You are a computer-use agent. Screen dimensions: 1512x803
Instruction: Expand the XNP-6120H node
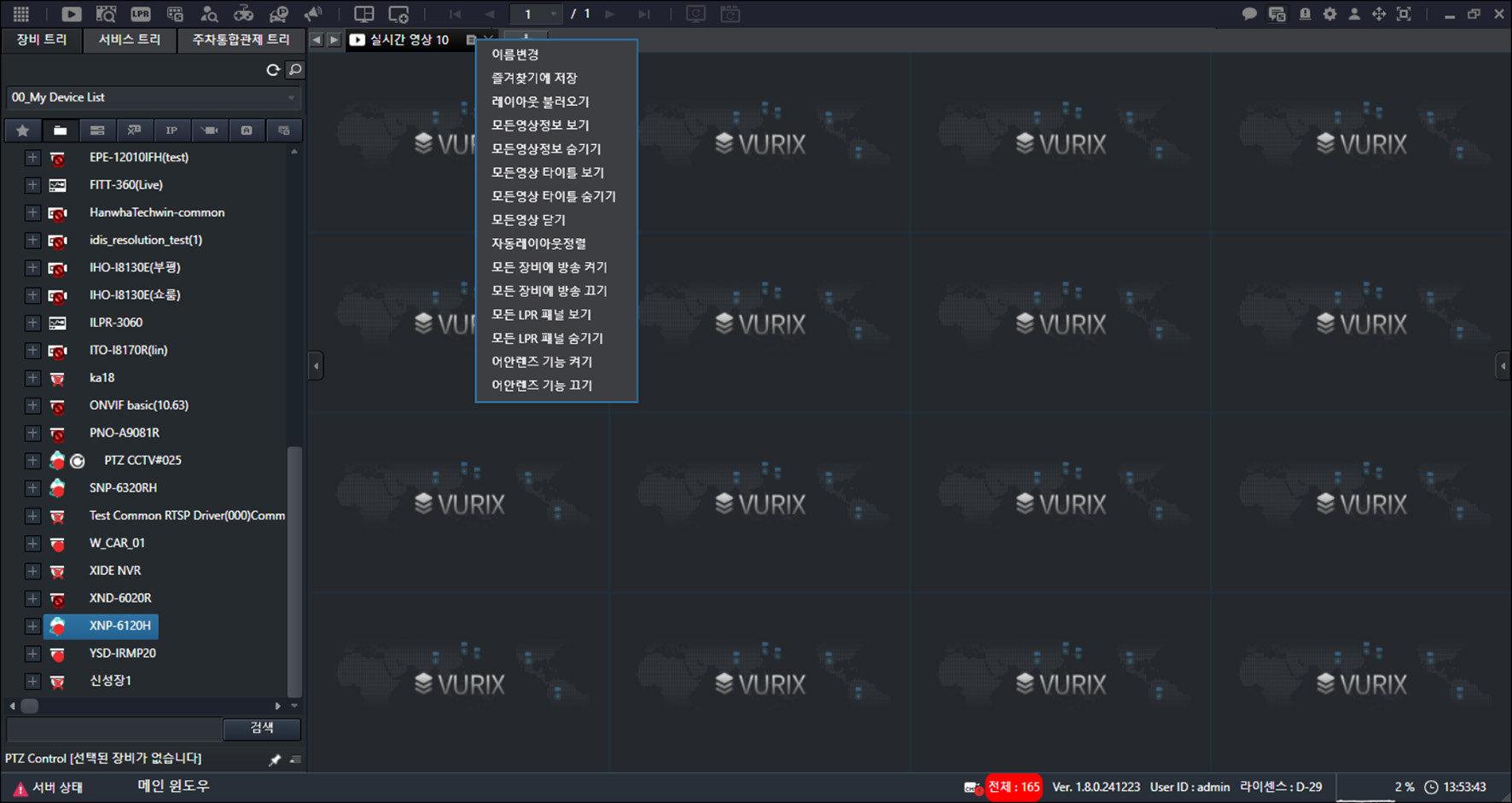click(32, 626)
